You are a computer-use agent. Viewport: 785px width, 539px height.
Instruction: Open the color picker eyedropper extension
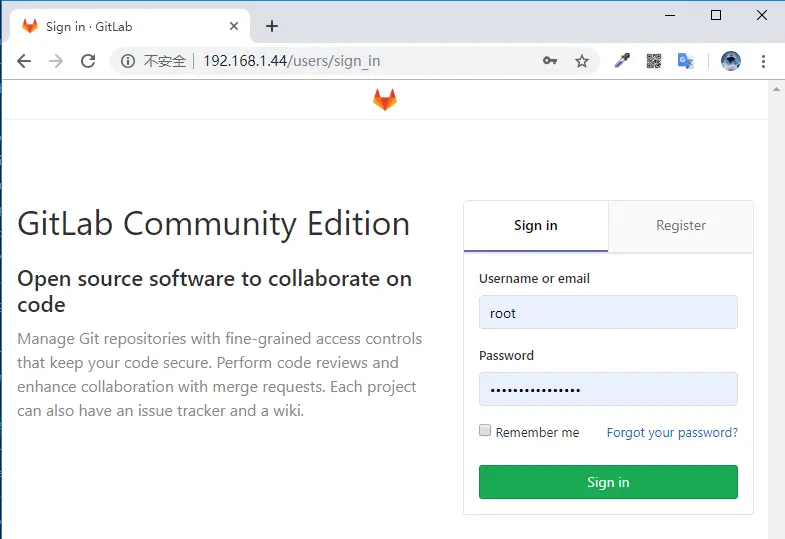[622, 61]
